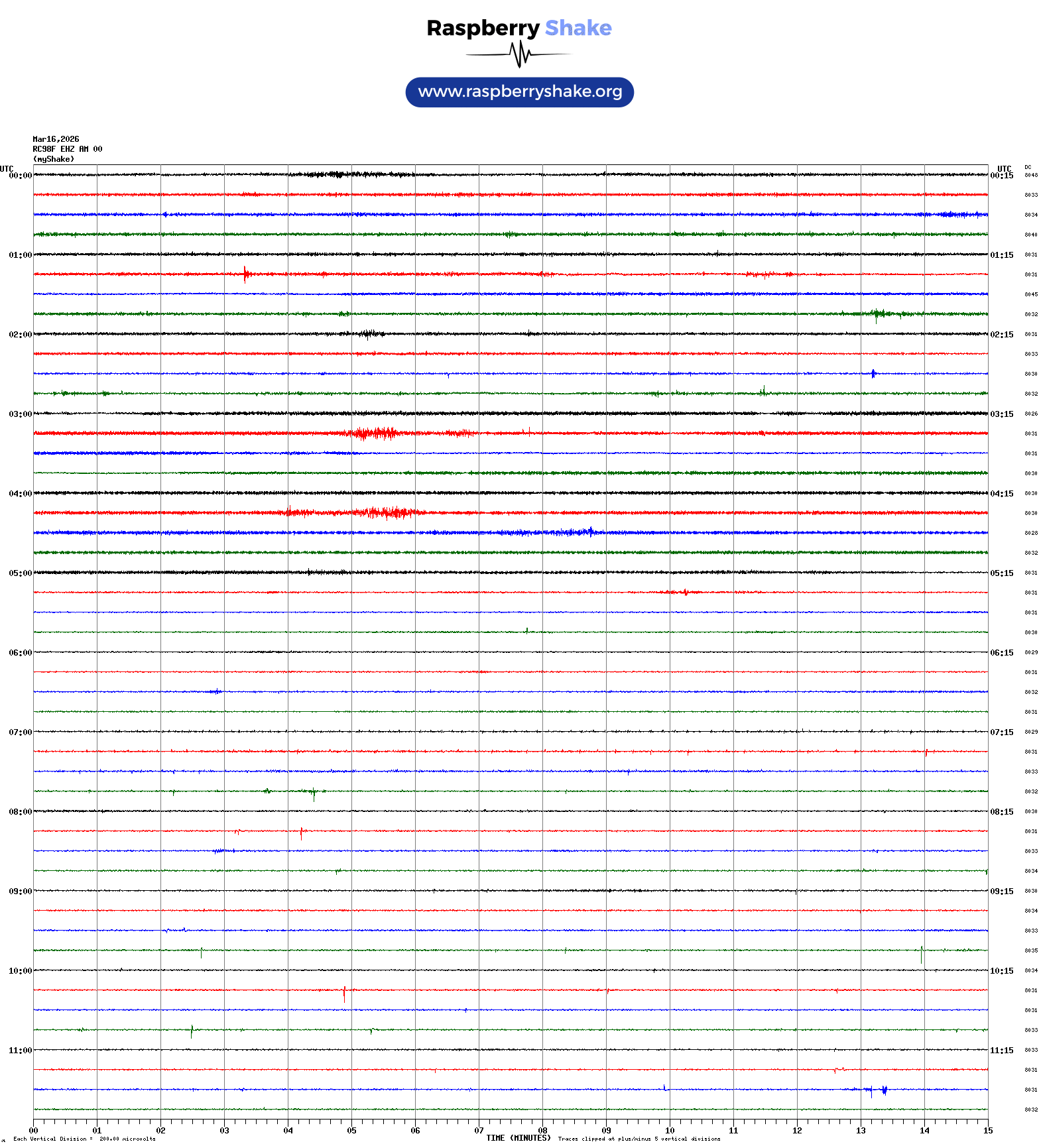Click the seismic waveform icon under the logo

pyautogui.click(x=519, y=54)
